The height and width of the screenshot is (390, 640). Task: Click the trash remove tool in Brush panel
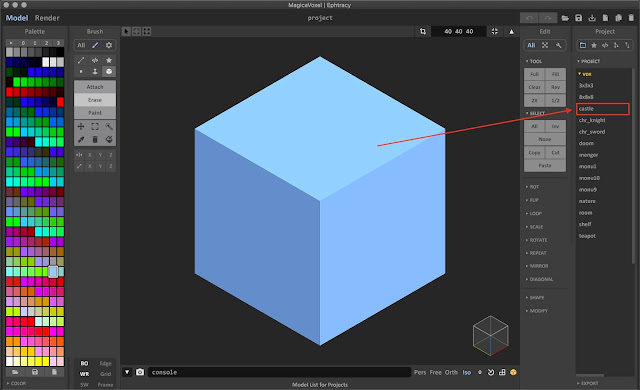95,140
